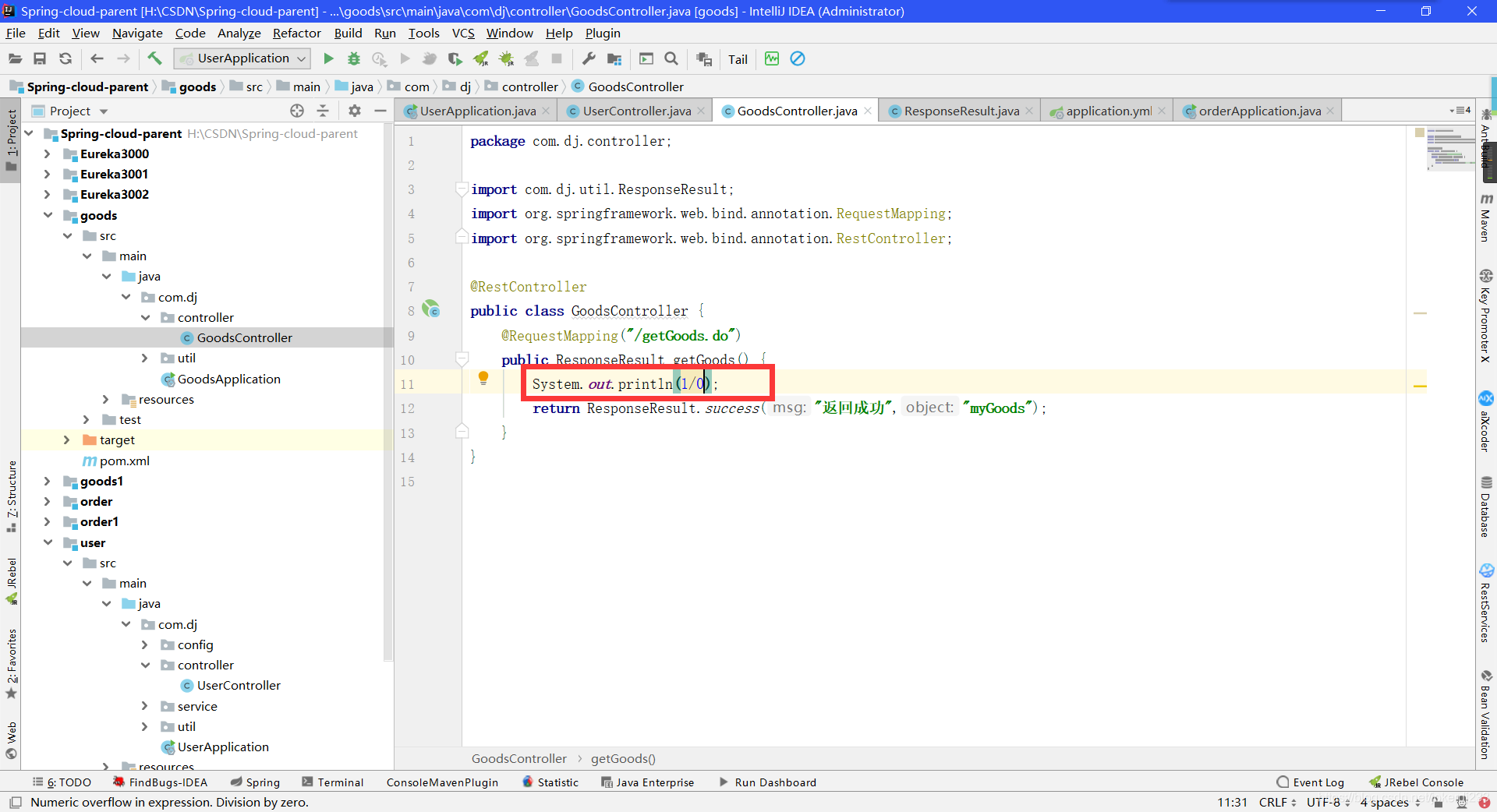Fold the getGoods method at line 10
1497x812 pixels.
[462, 358]
